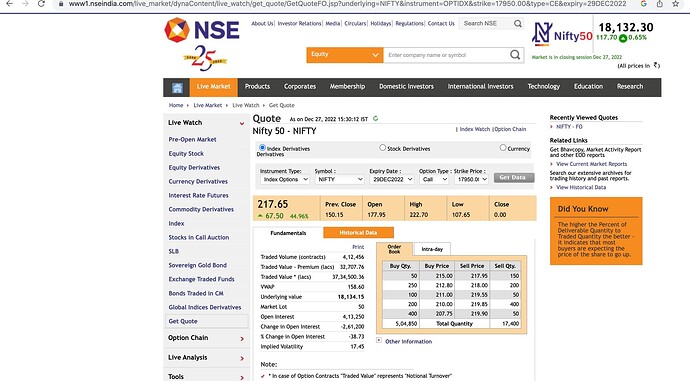The height and width of the screenshot is (381, 690).
Task: Open the International Investors menu
Action: coord(481,87)
